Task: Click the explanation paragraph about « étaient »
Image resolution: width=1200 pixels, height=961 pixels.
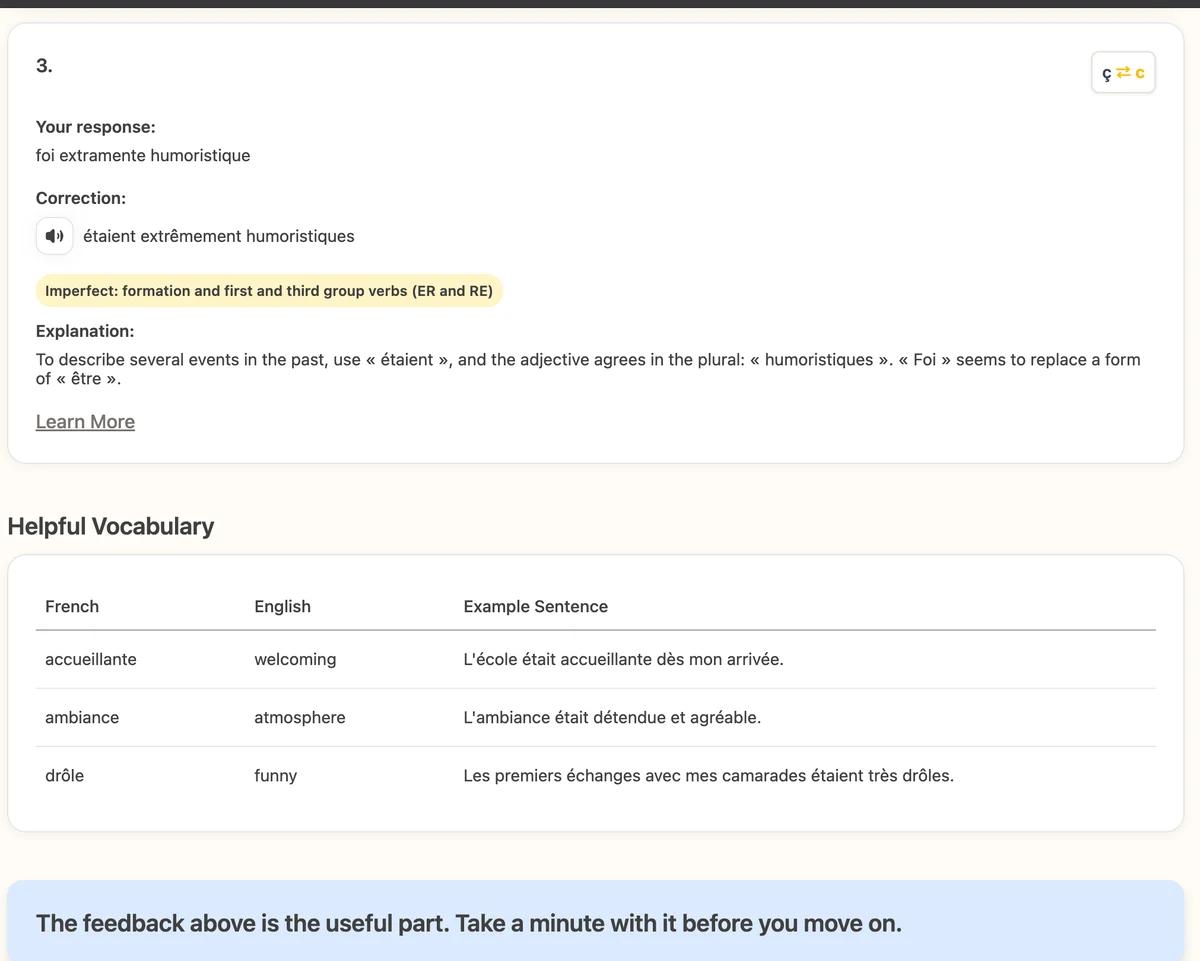Action: tap(588, 369)
